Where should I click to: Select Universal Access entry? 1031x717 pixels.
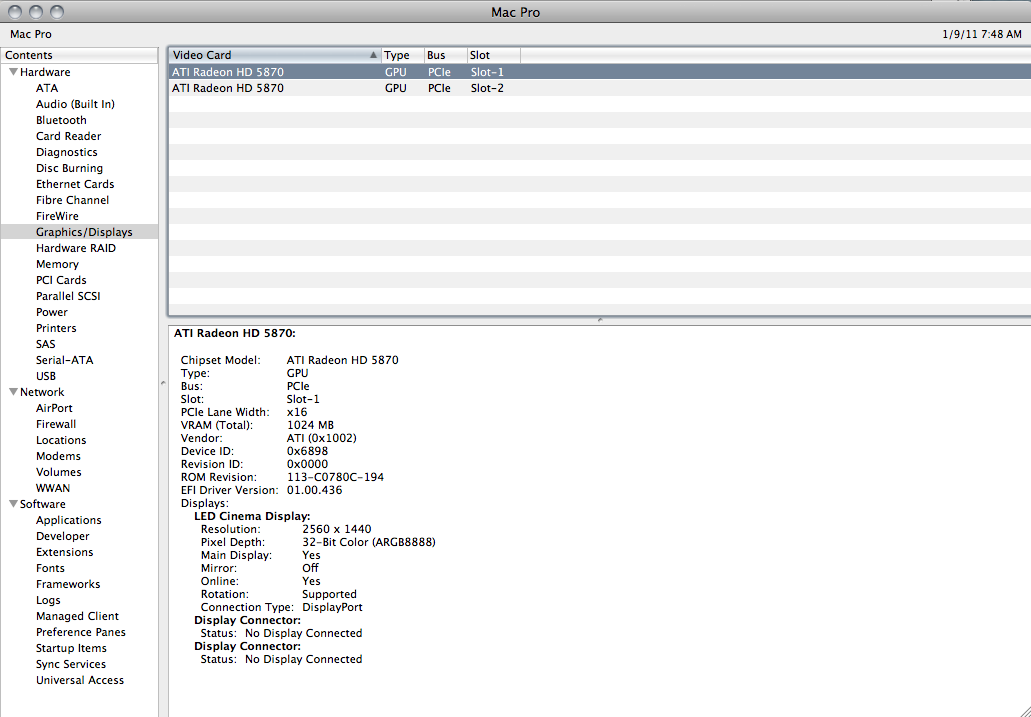80,680
